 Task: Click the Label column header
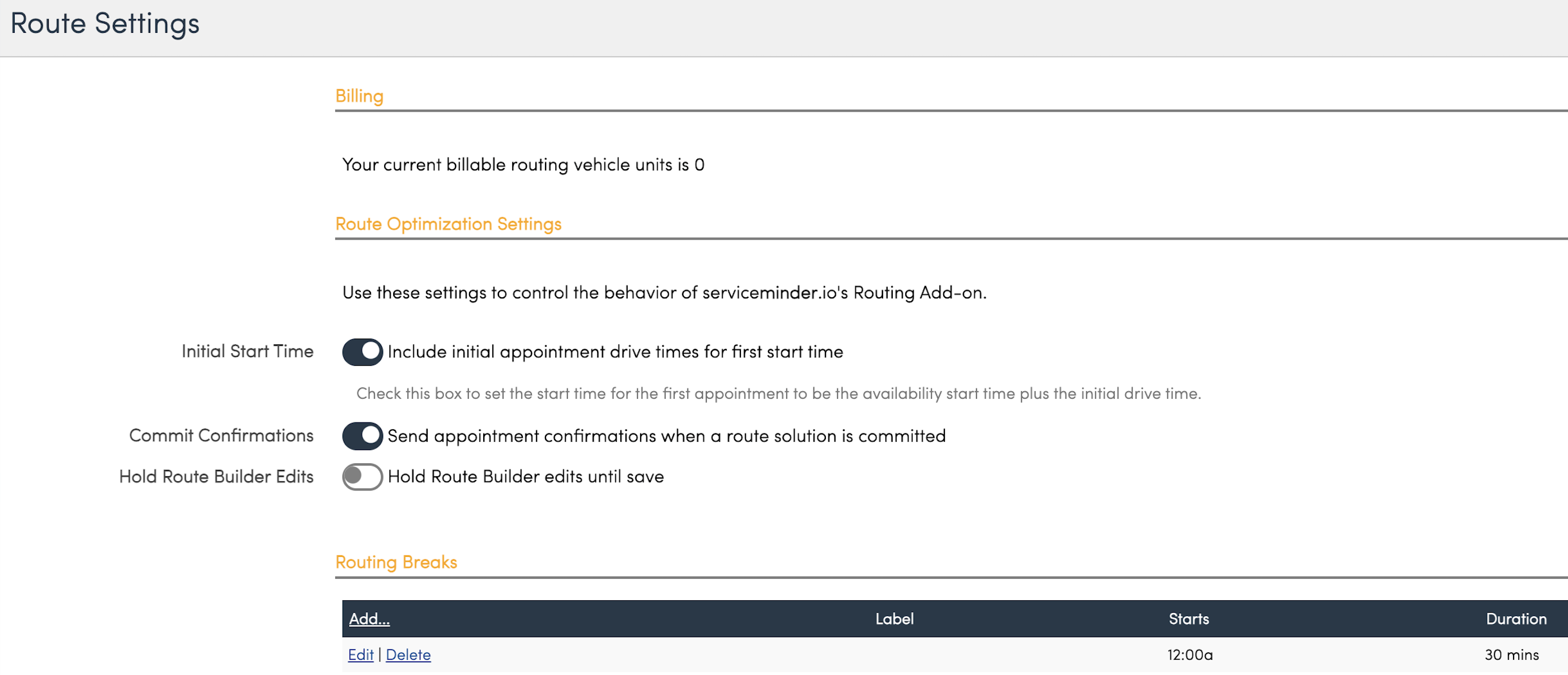click(x=893, y=619)
